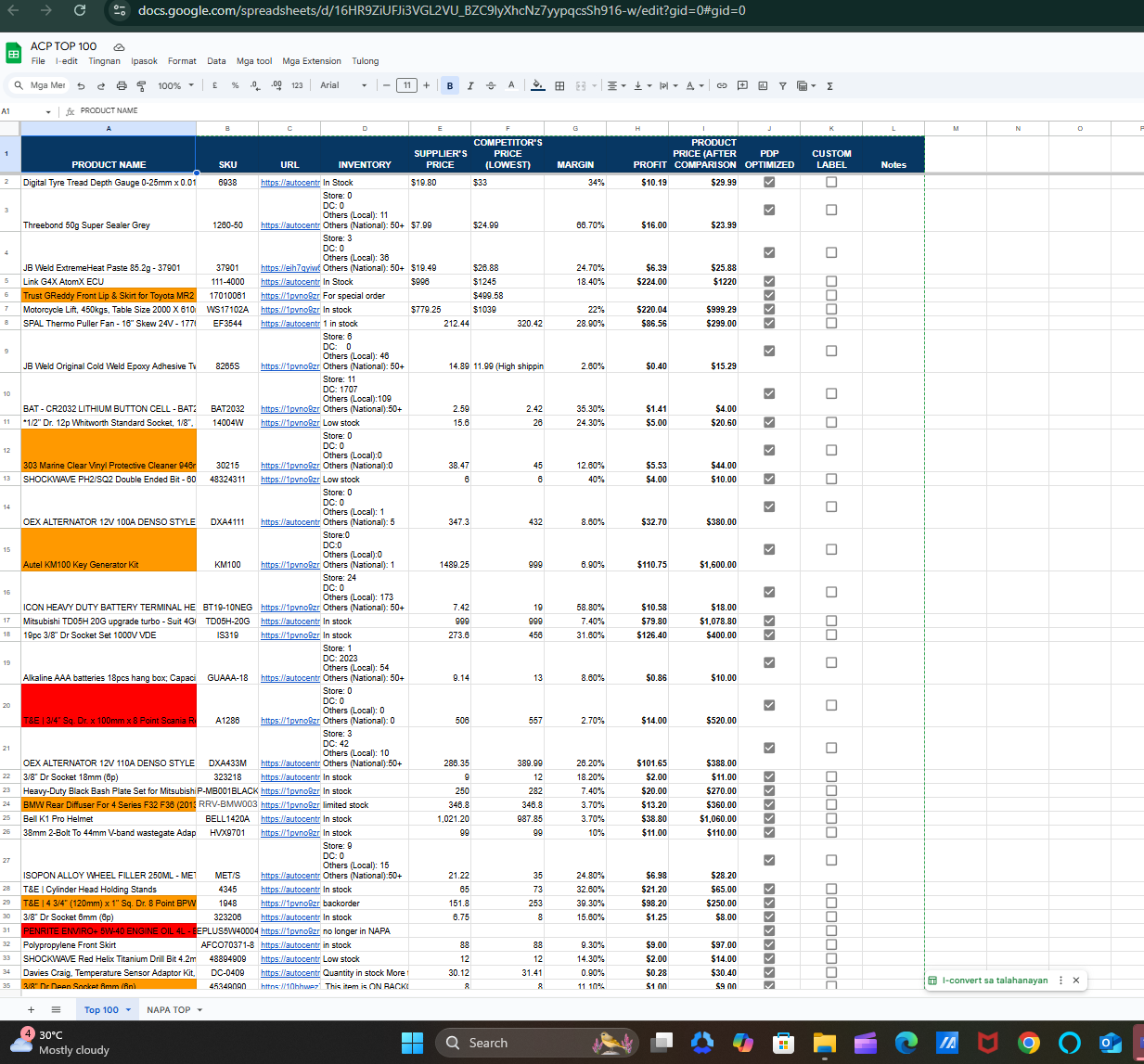
Task: Uncheck PDP Optimized for Digital Tyre Tread Depth Gauge
Action: pyautogui.click(x=769, y=182)
